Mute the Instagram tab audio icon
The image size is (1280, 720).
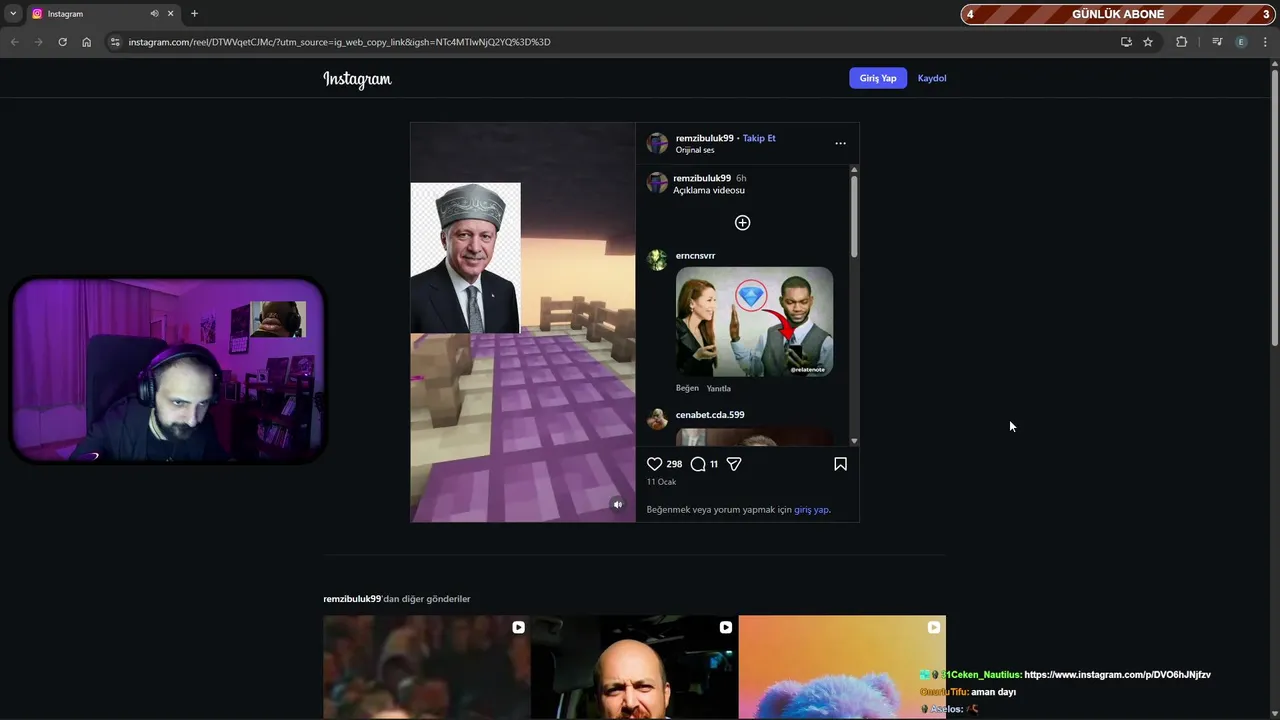tap(154, 14)
